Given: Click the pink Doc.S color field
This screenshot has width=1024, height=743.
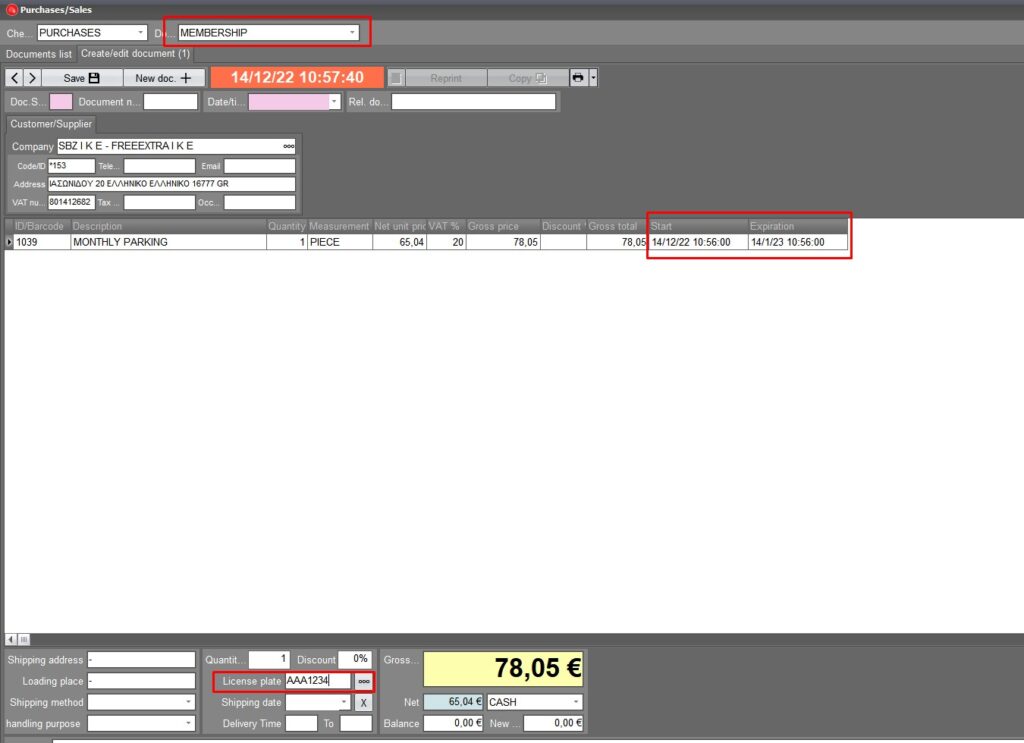Looking at the screenshot, I should pos(60,101).
